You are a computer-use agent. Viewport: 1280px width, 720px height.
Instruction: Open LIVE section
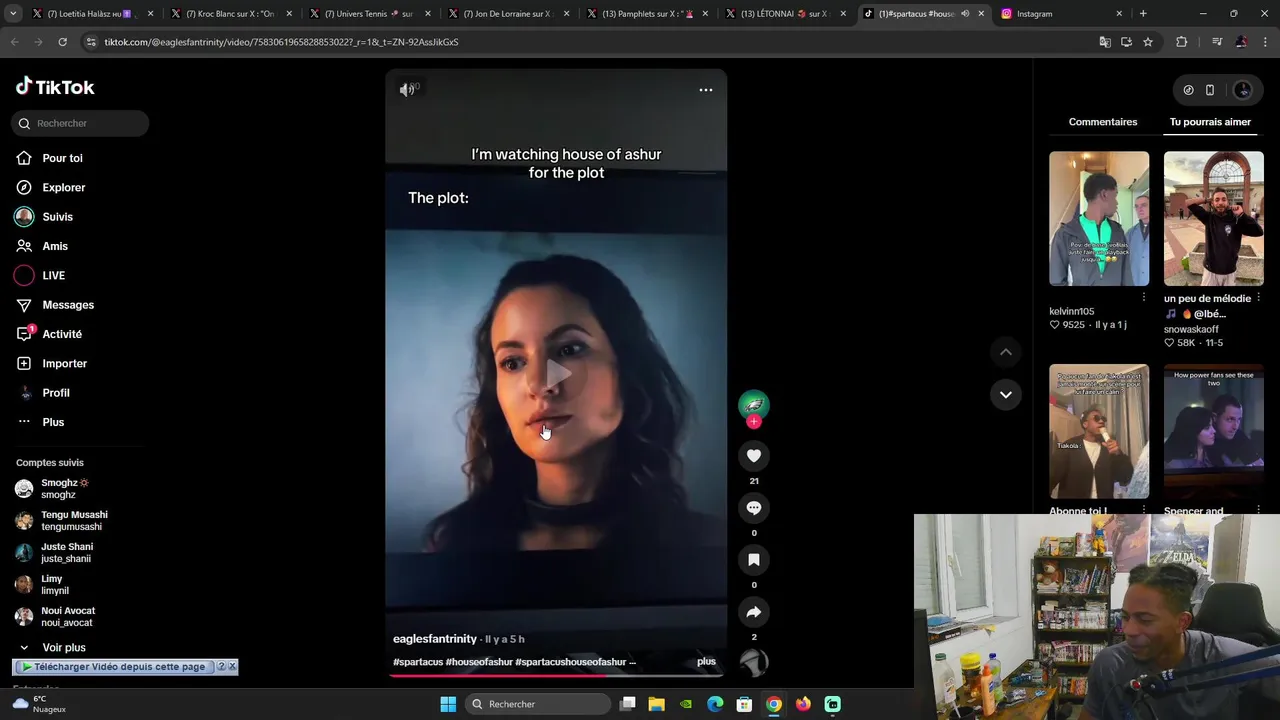[x=54, y=275]
